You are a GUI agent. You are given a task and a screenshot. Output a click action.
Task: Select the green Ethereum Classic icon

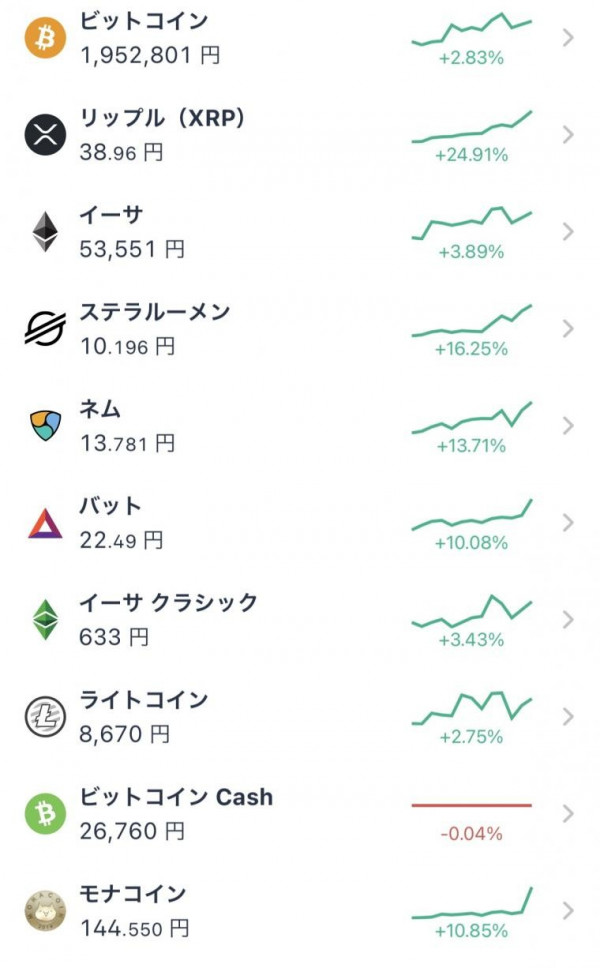[45, 619]
